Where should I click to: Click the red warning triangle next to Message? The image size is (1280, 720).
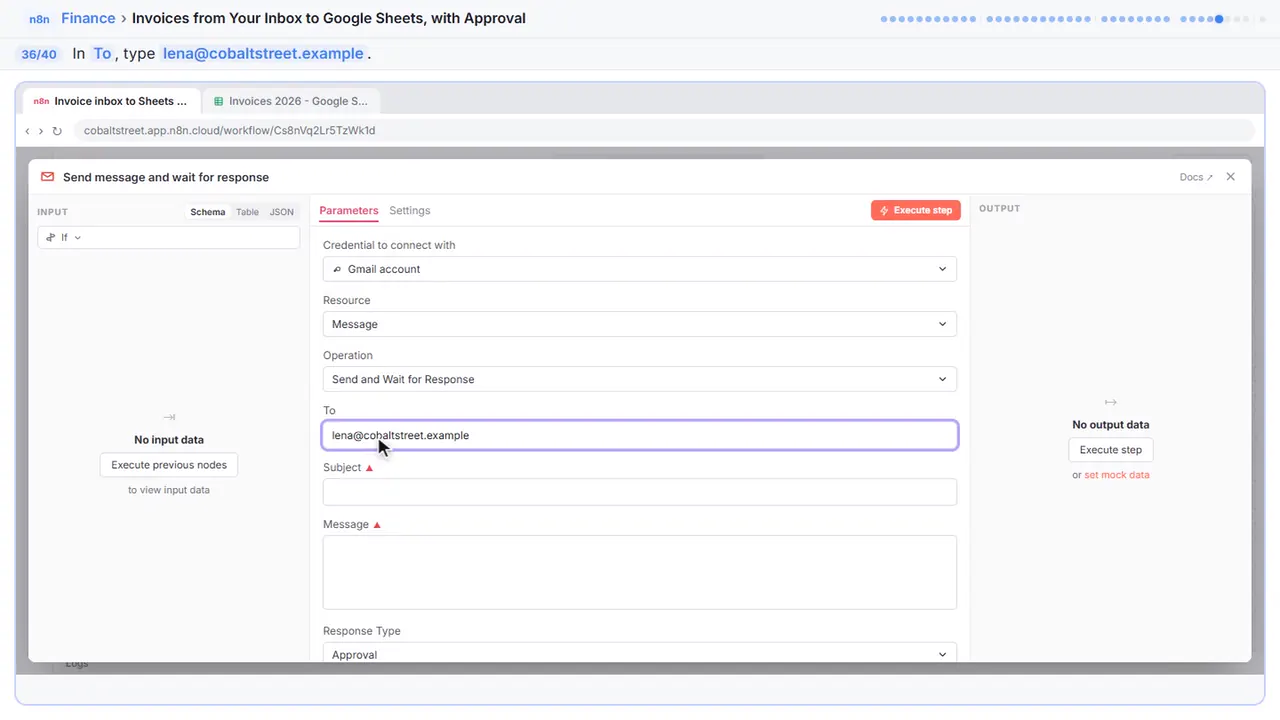[x=377, y=525]
